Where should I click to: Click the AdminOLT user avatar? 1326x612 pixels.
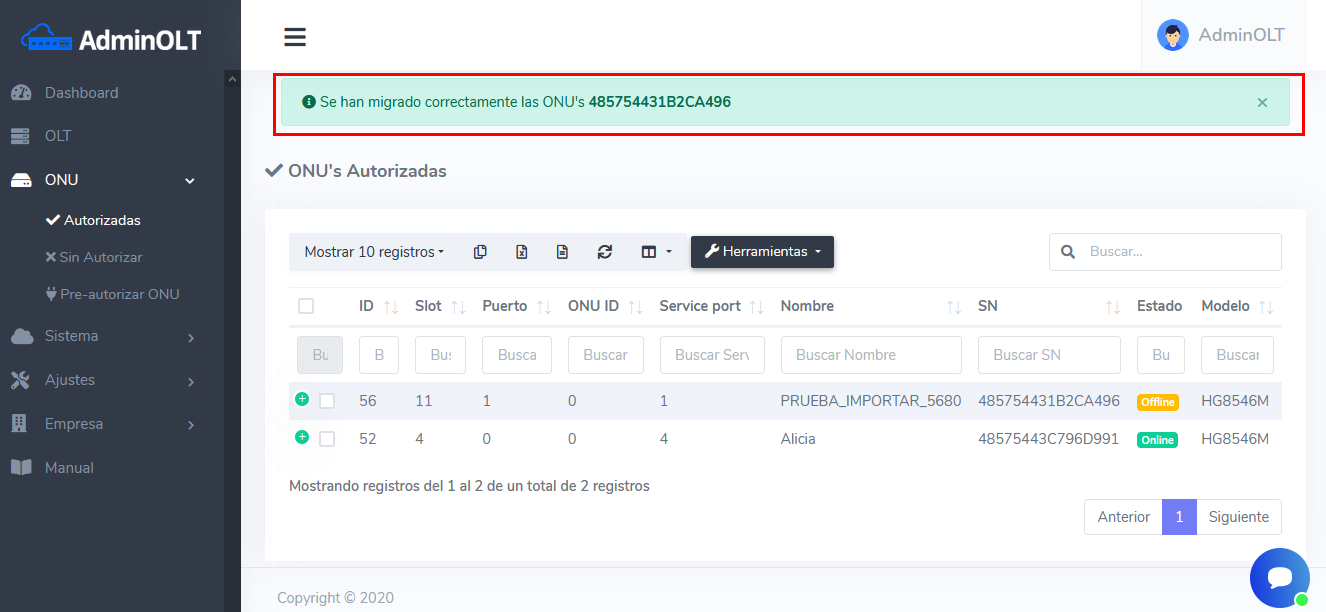pos(1172,35)
